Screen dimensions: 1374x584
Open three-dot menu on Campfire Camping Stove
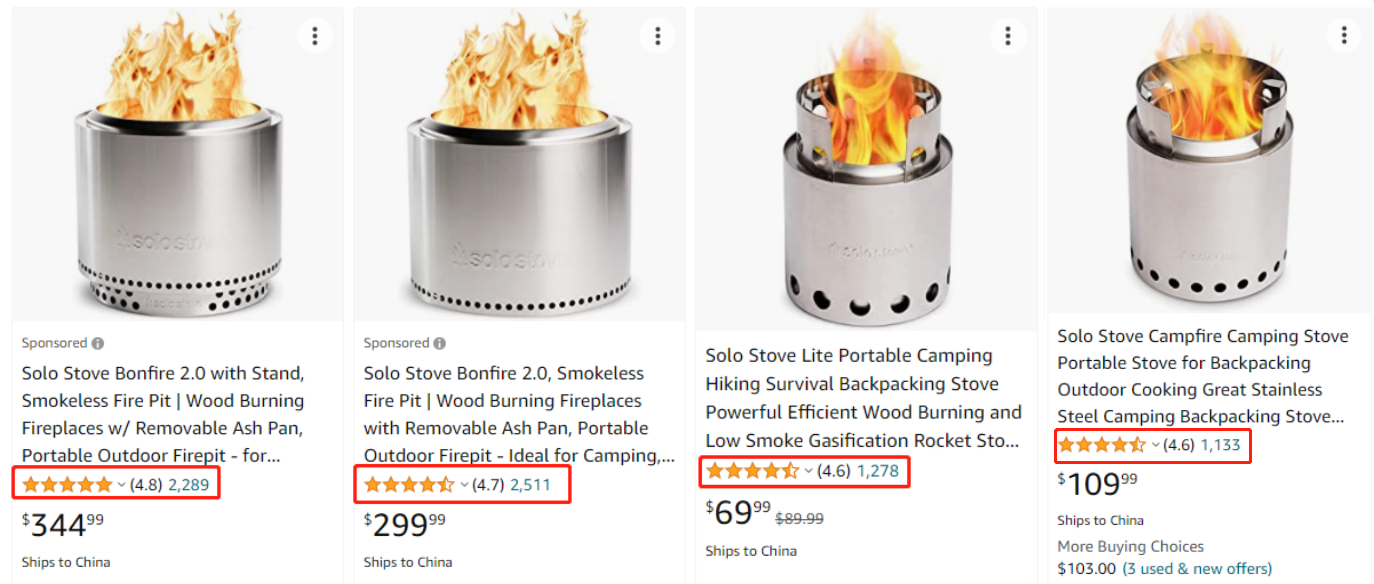(1343, 36)
